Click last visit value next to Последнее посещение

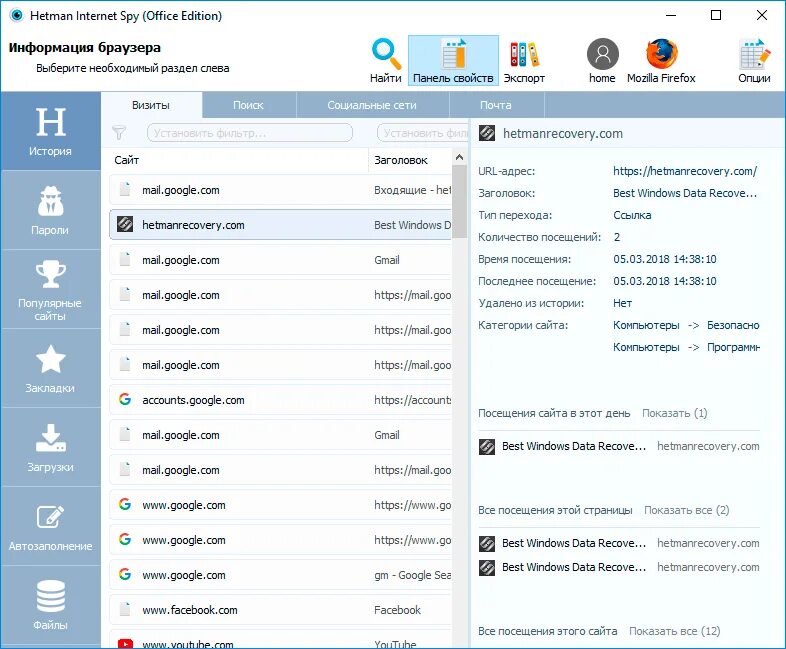[x=665, y=282]
